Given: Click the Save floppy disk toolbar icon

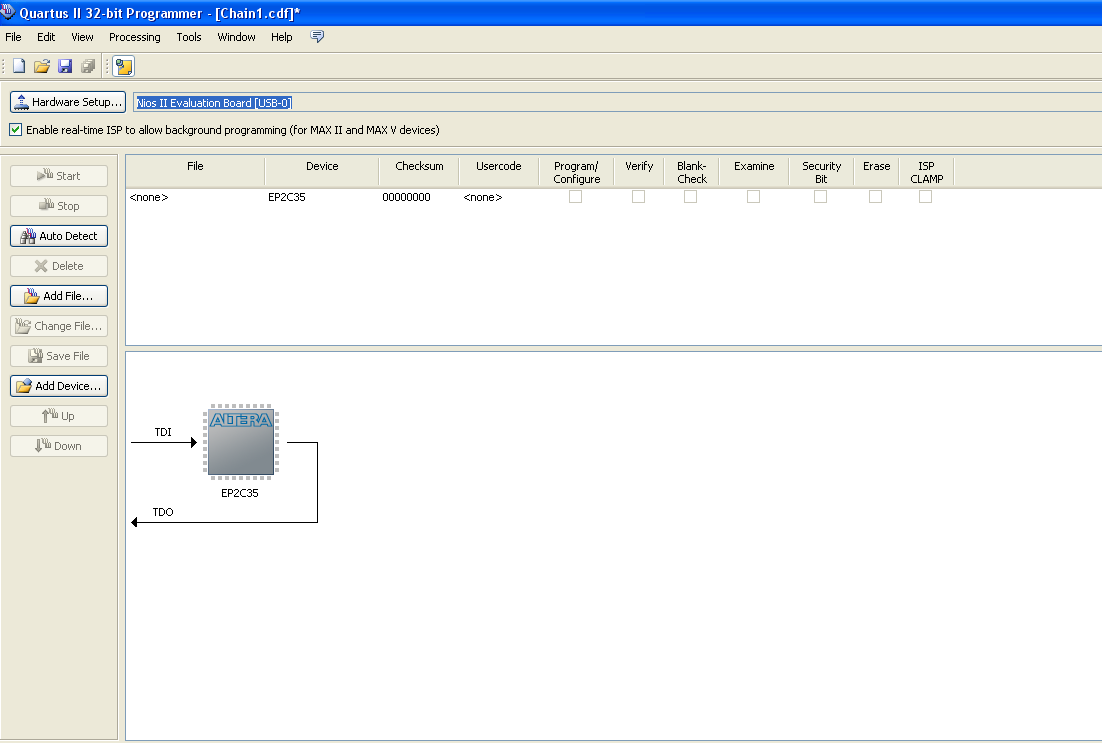Looking at the screenshot, I should click(x=65, y=66).
